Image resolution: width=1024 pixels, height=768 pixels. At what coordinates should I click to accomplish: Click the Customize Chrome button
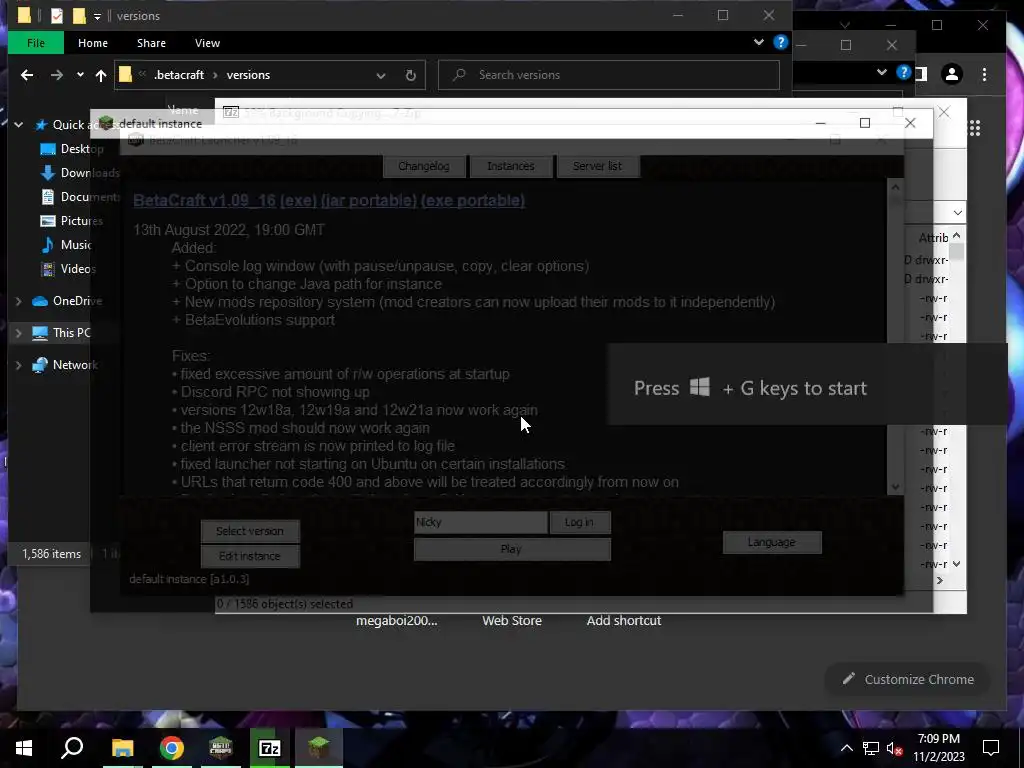[x=908, y=679]
